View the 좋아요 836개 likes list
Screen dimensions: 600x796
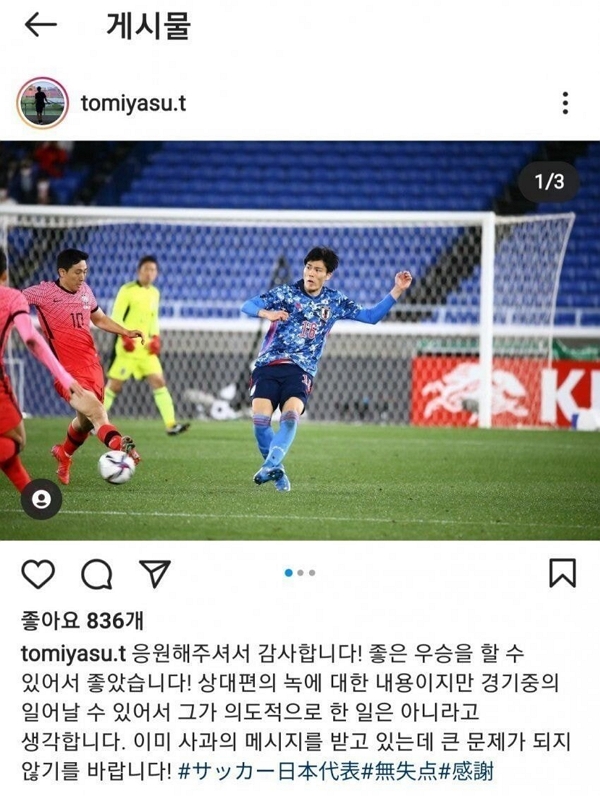(x=82, y=620)
